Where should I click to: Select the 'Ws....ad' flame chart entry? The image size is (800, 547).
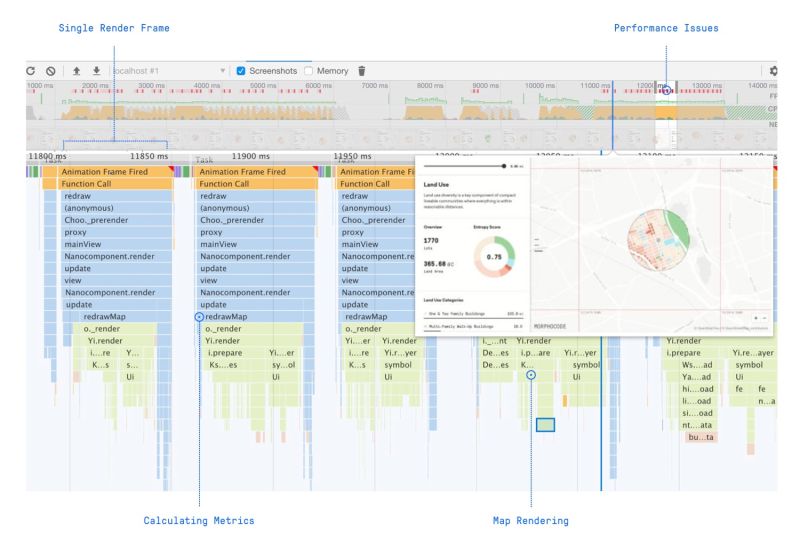coord(697,365)
